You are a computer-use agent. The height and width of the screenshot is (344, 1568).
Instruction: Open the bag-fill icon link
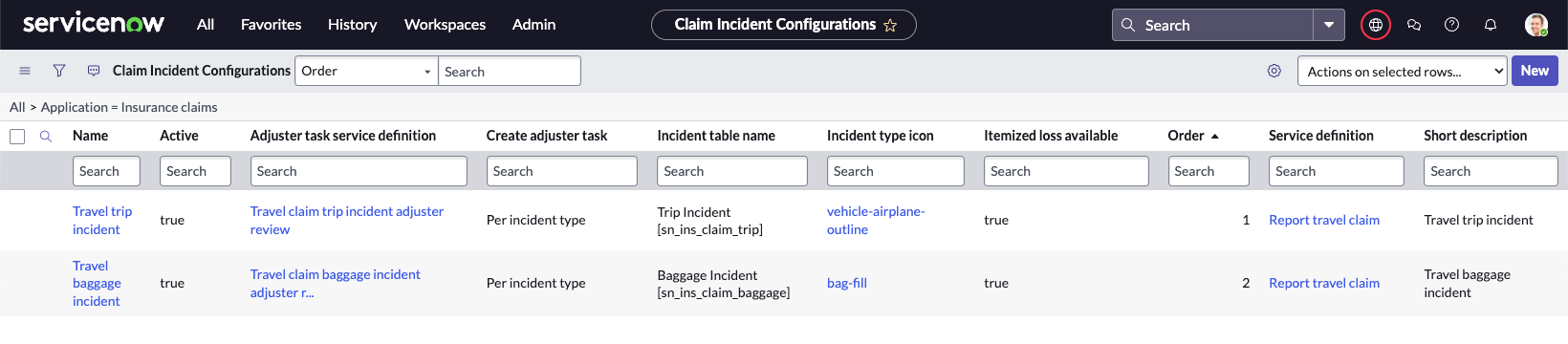coord(847,284)
